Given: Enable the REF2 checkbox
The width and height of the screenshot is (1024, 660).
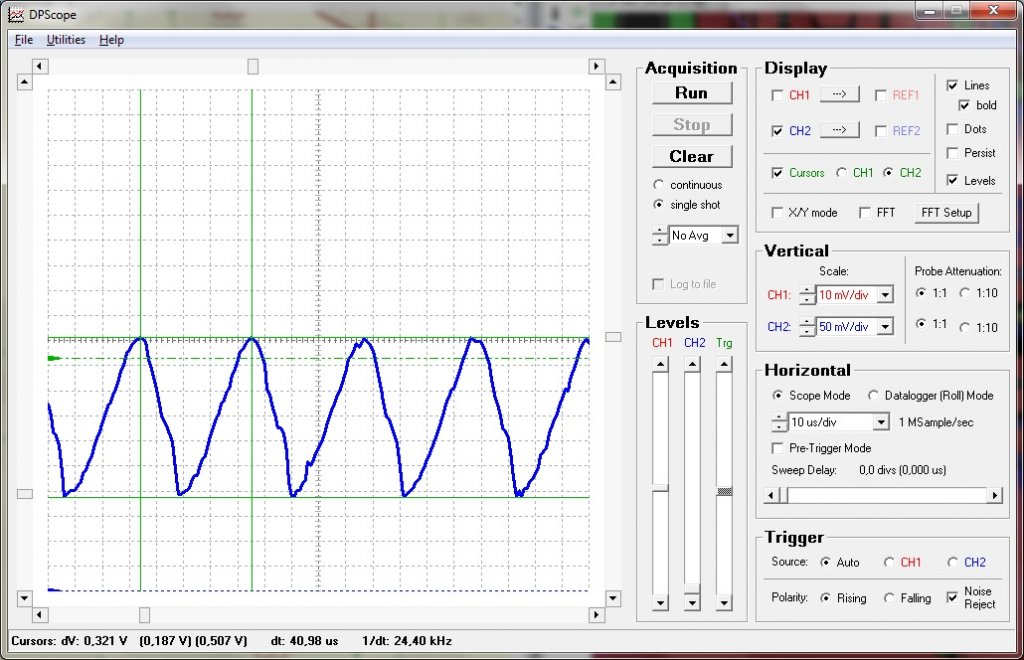Looking at the screenshot, I should 881,131.
